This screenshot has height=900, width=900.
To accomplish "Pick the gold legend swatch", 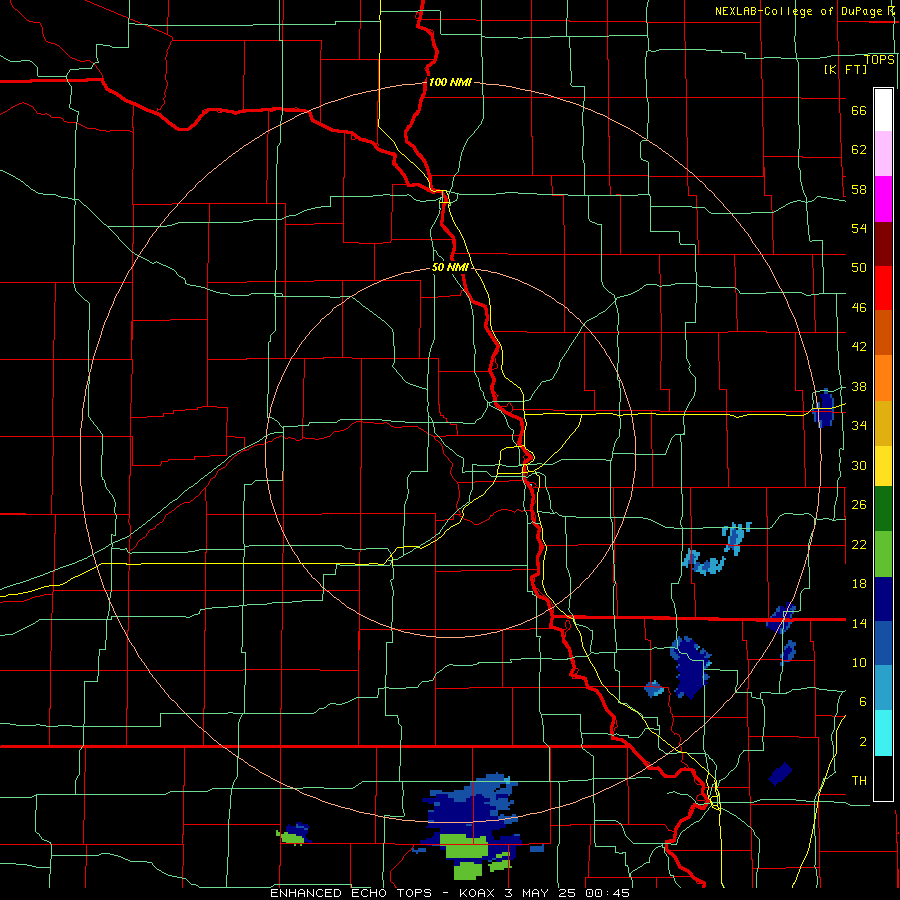I will [883, 423].
